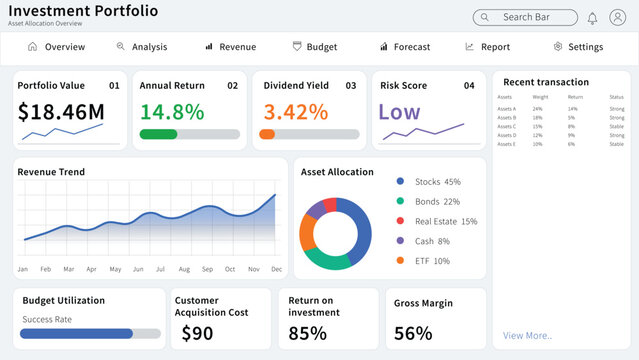The height and width of the screenshot is (360, 639).
Task: Click the Real Estate 15% legend label
Action: pyautogui.click(x=446, y=221)
